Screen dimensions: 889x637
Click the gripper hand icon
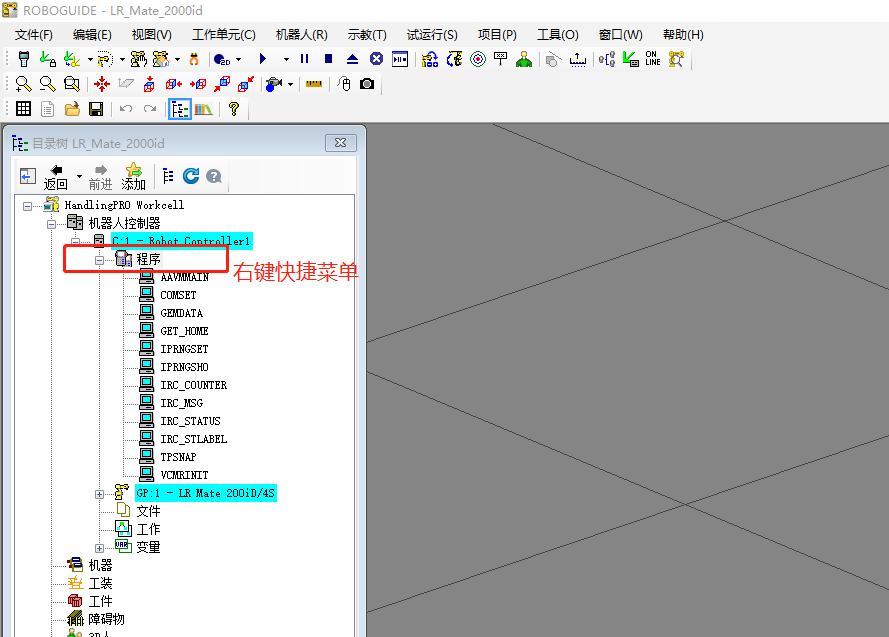(x=194, y=59)
